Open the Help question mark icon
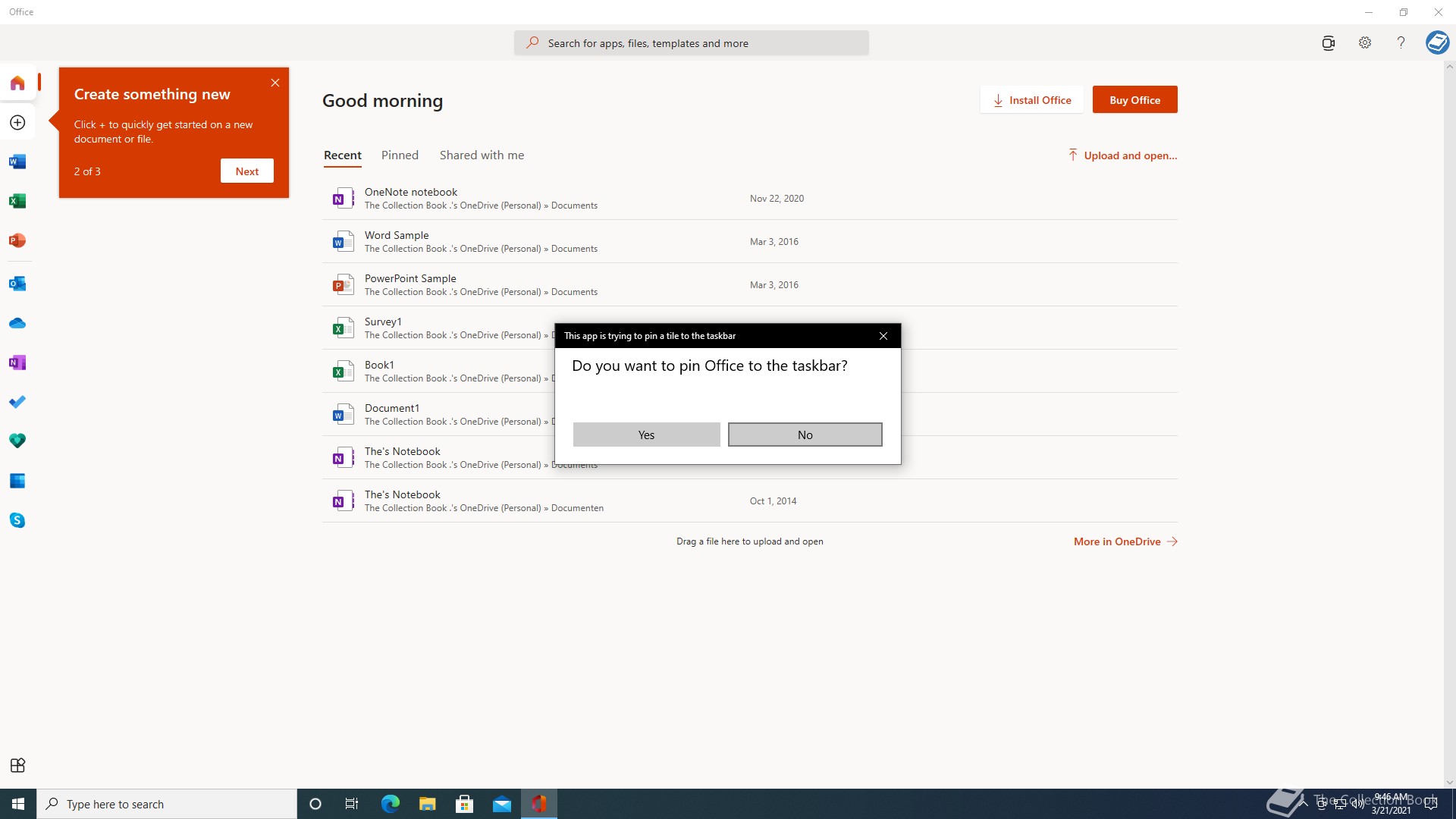The height and width of the screenshot is (819, 1456). click(1401, 43)
